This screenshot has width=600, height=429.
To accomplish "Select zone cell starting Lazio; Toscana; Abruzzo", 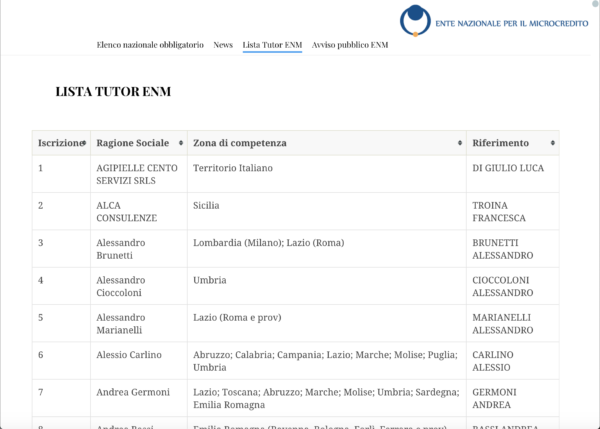I will pyautogui.click(x=327, y=398).
